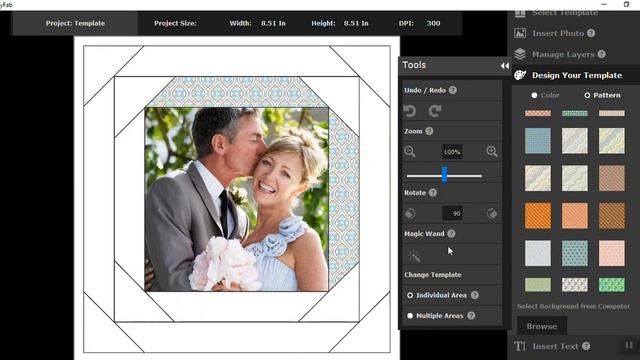The image size is (640, 360).
Task: Click the Insert Text T icon
Action: pyautogui.click(x=520, y=346)
